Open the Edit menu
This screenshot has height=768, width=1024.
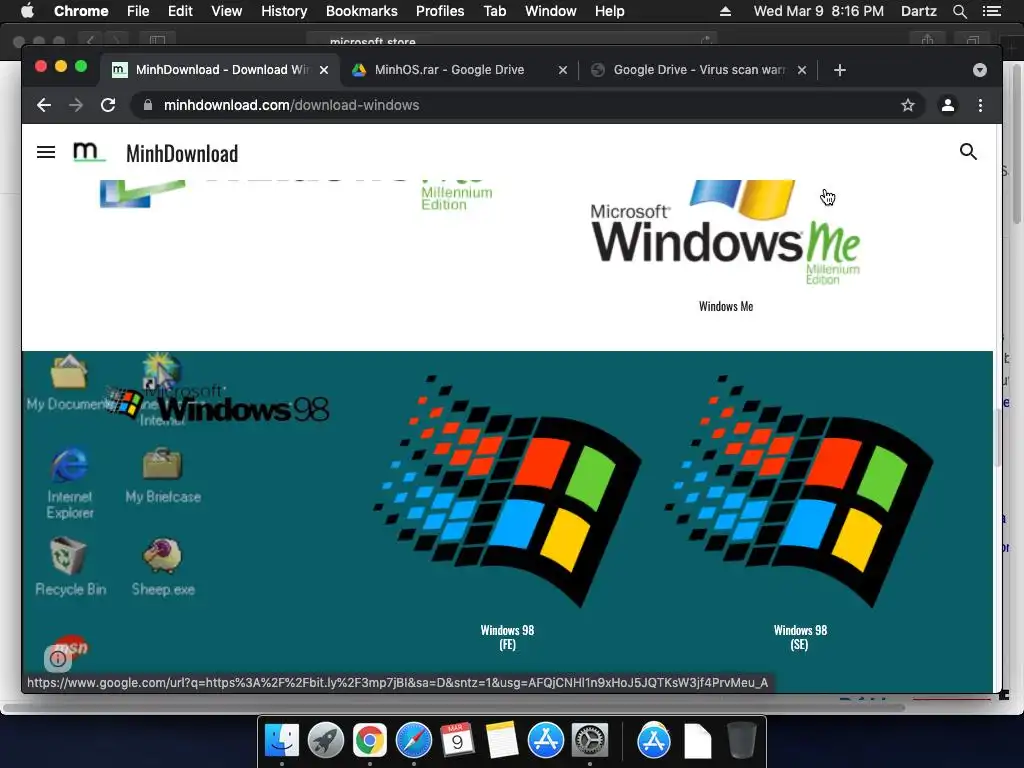point(180,11)
